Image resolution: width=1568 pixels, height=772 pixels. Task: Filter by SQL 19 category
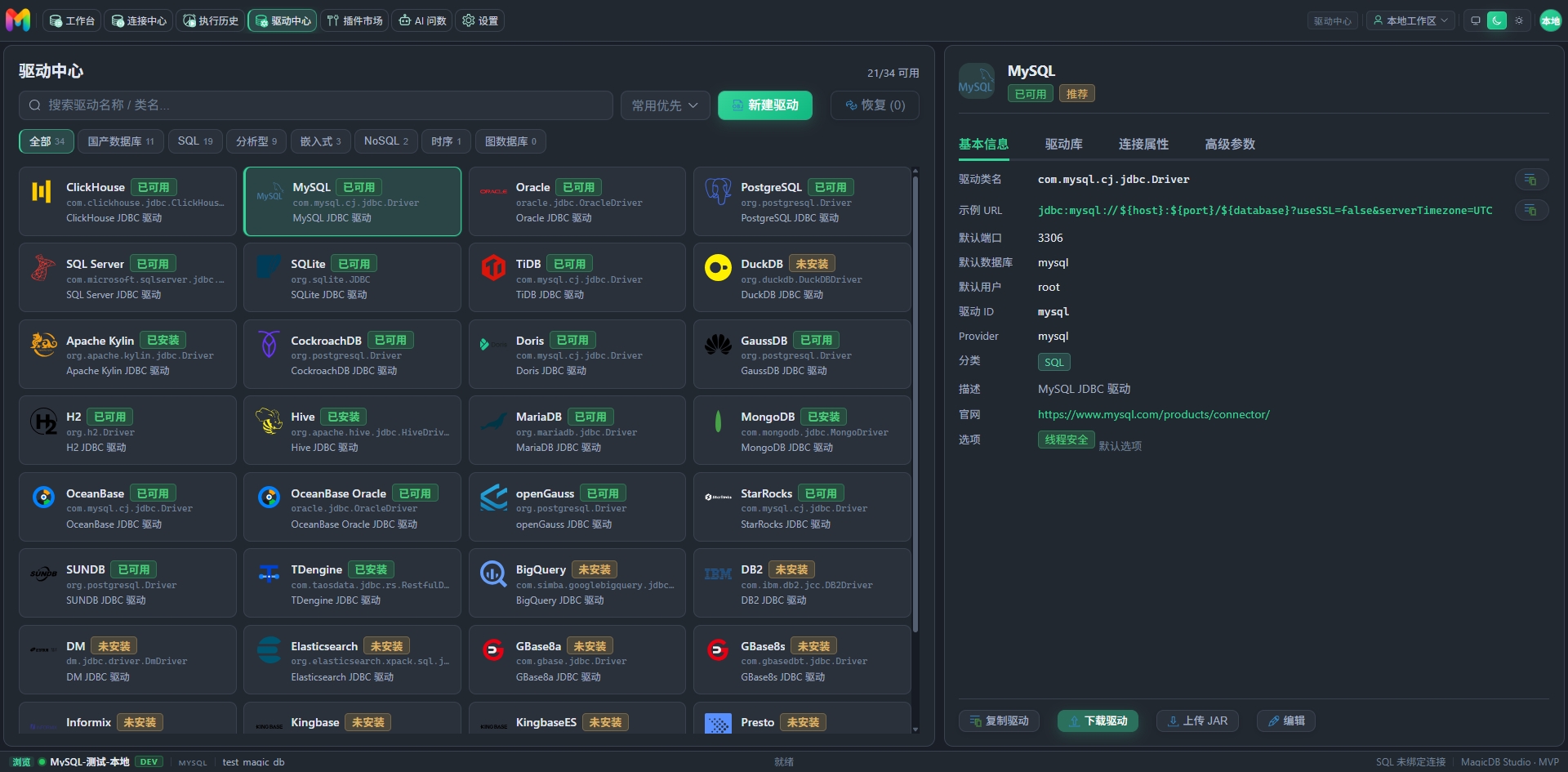pyautogui.click(x=195, y=141)
